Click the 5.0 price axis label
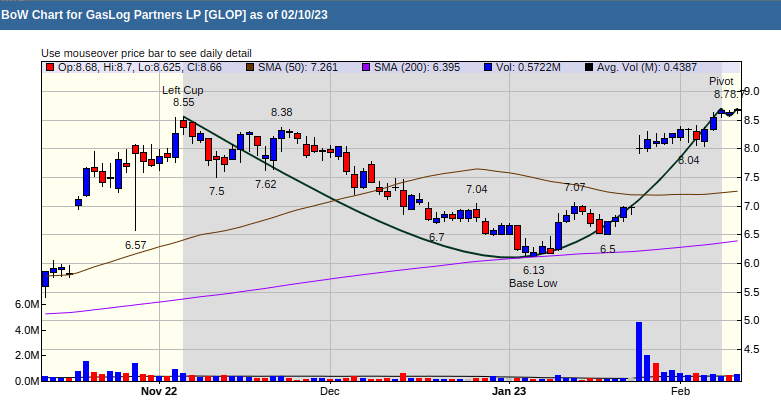The height and width of the screenshot is (411, 781). tap(751, 320)
